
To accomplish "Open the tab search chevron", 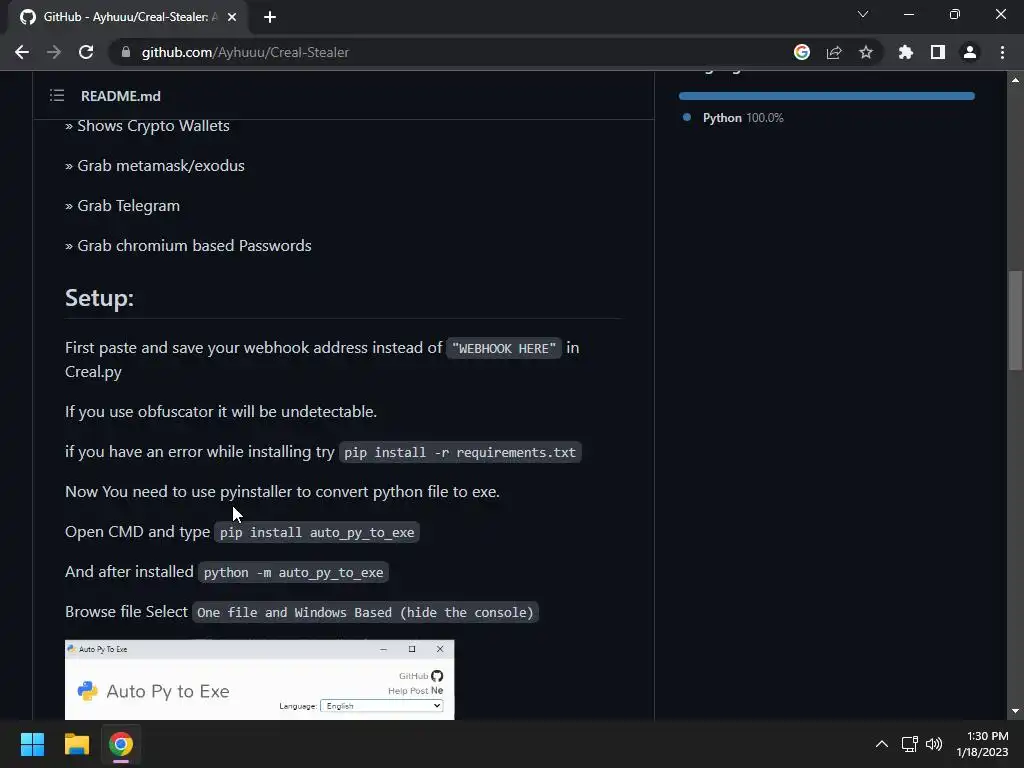I will click(863, 14).
